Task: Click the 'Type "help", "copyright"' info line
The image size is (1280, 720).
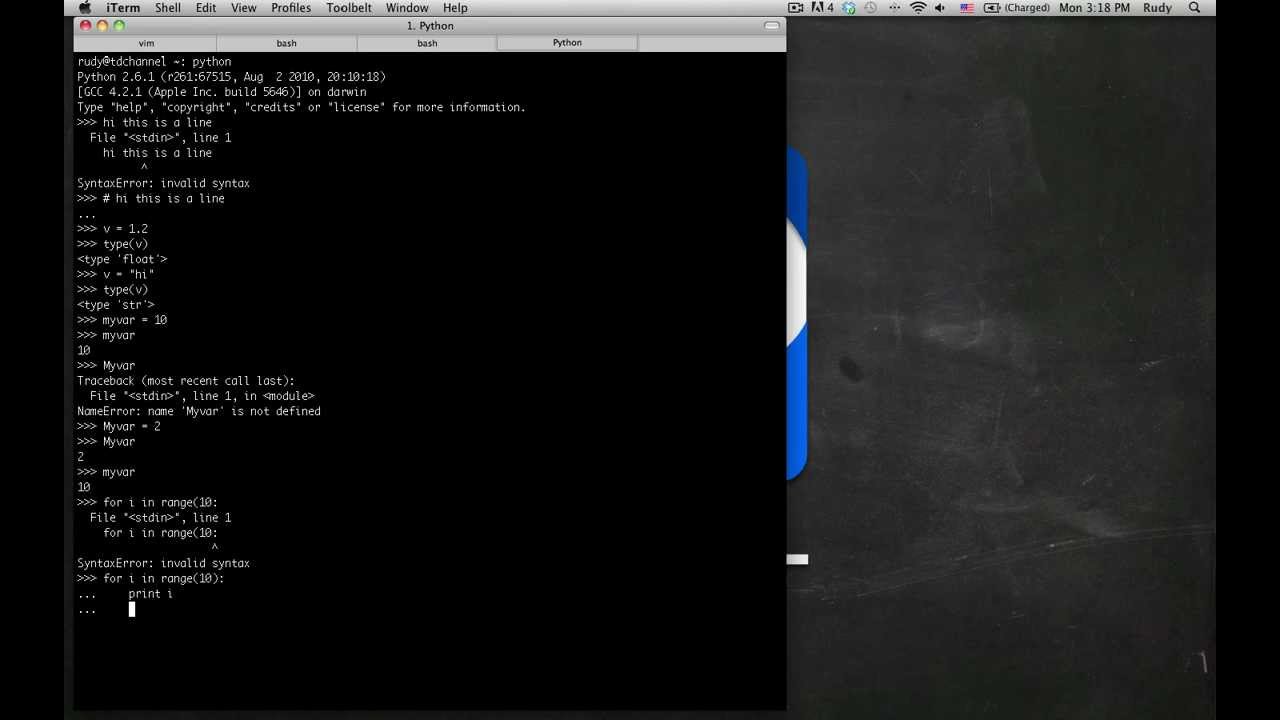Action: point(301,107)
